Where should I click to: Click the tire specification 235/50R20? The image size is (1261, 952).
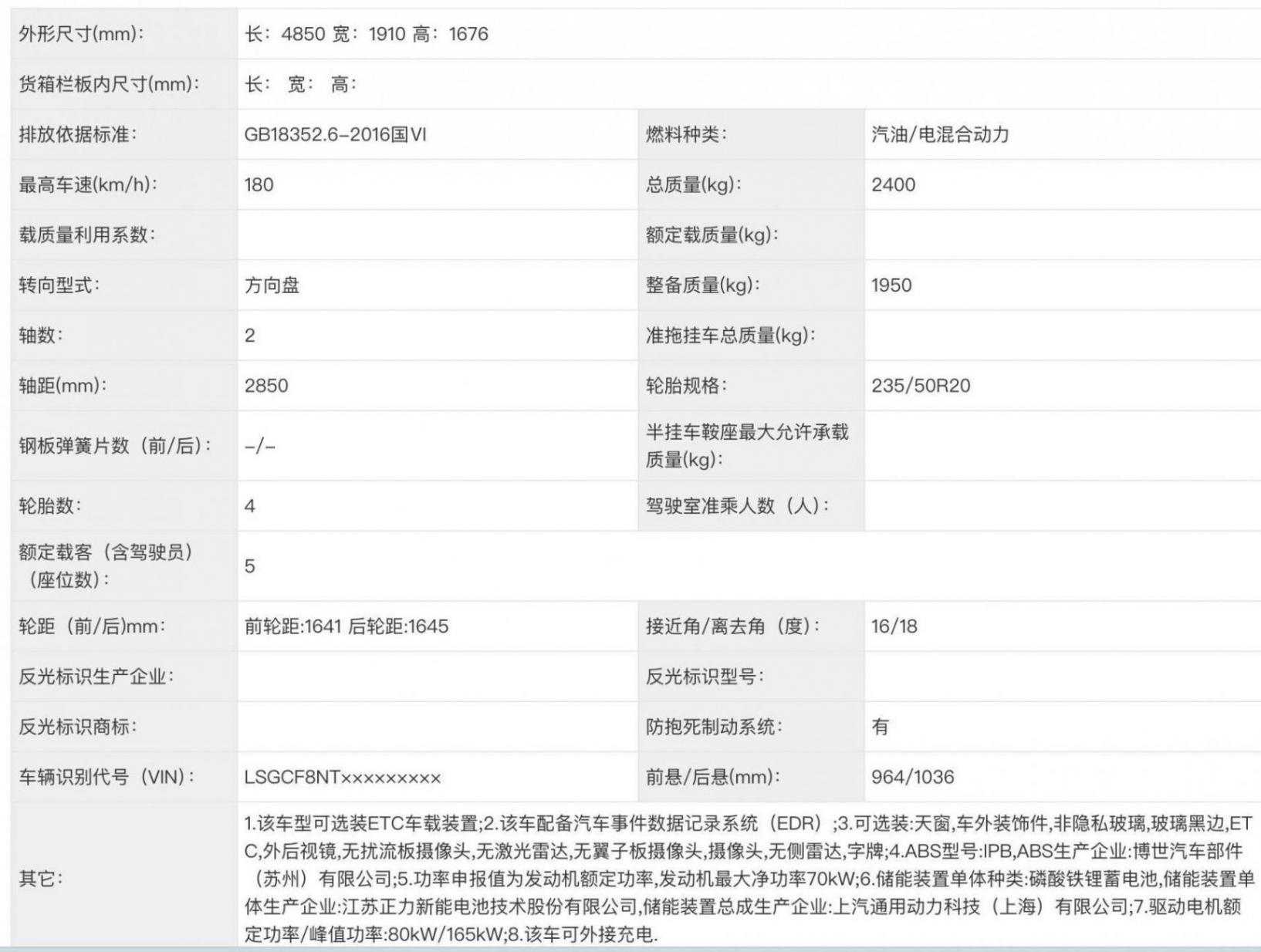pos(921,386)
